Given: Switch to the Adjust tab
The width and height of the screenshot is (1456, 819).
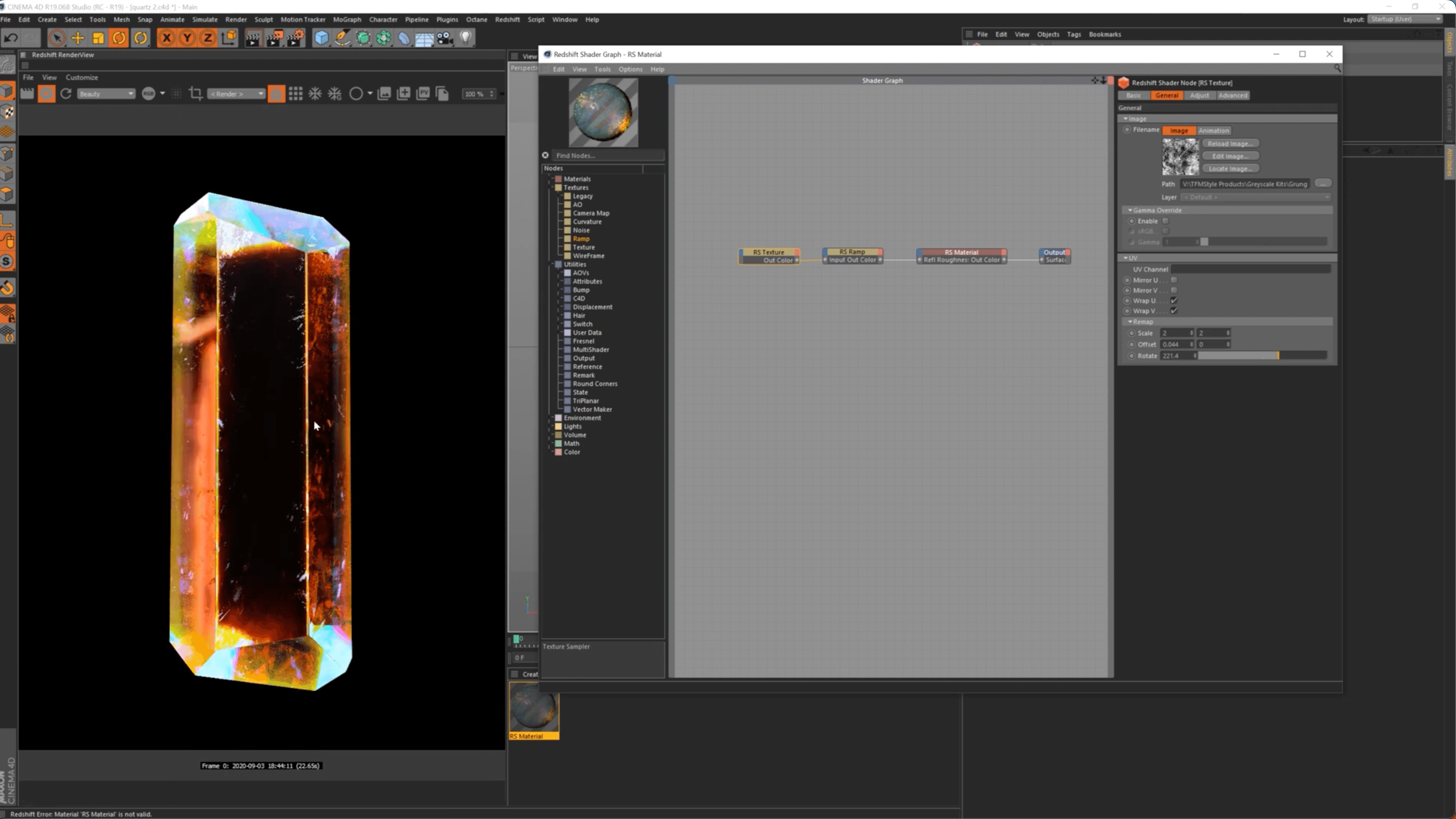Looking at the screenshot, I should [1199, 95].
